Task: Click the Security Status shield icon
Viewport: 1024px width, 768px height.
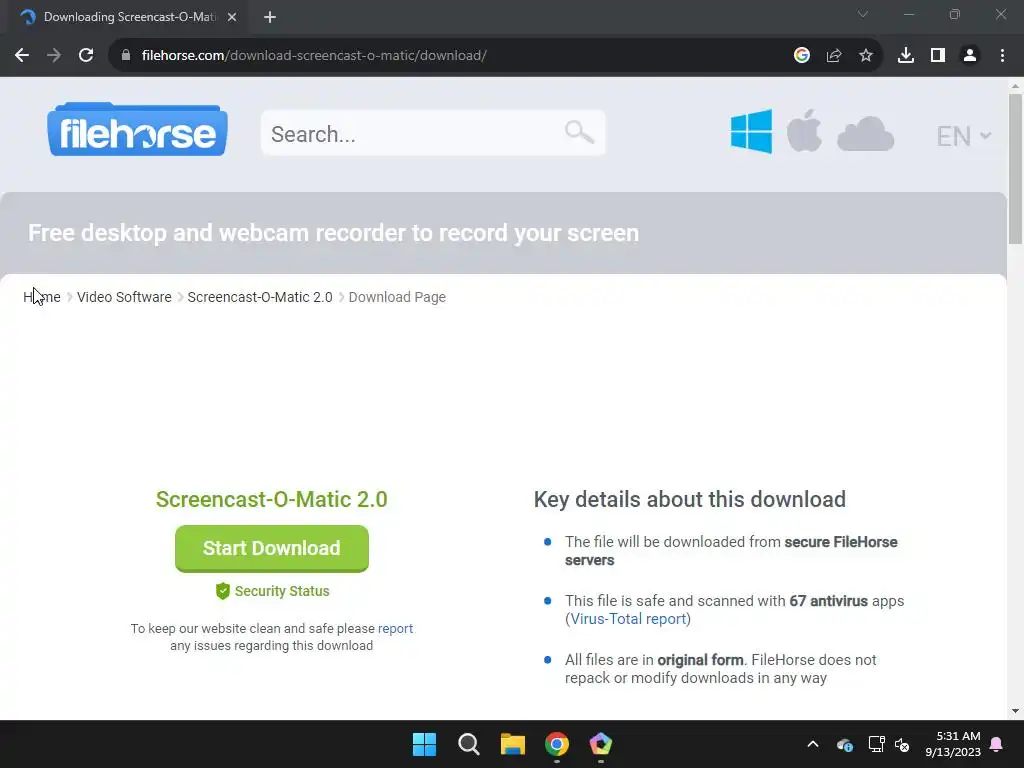Action: [x=223, y=591]
